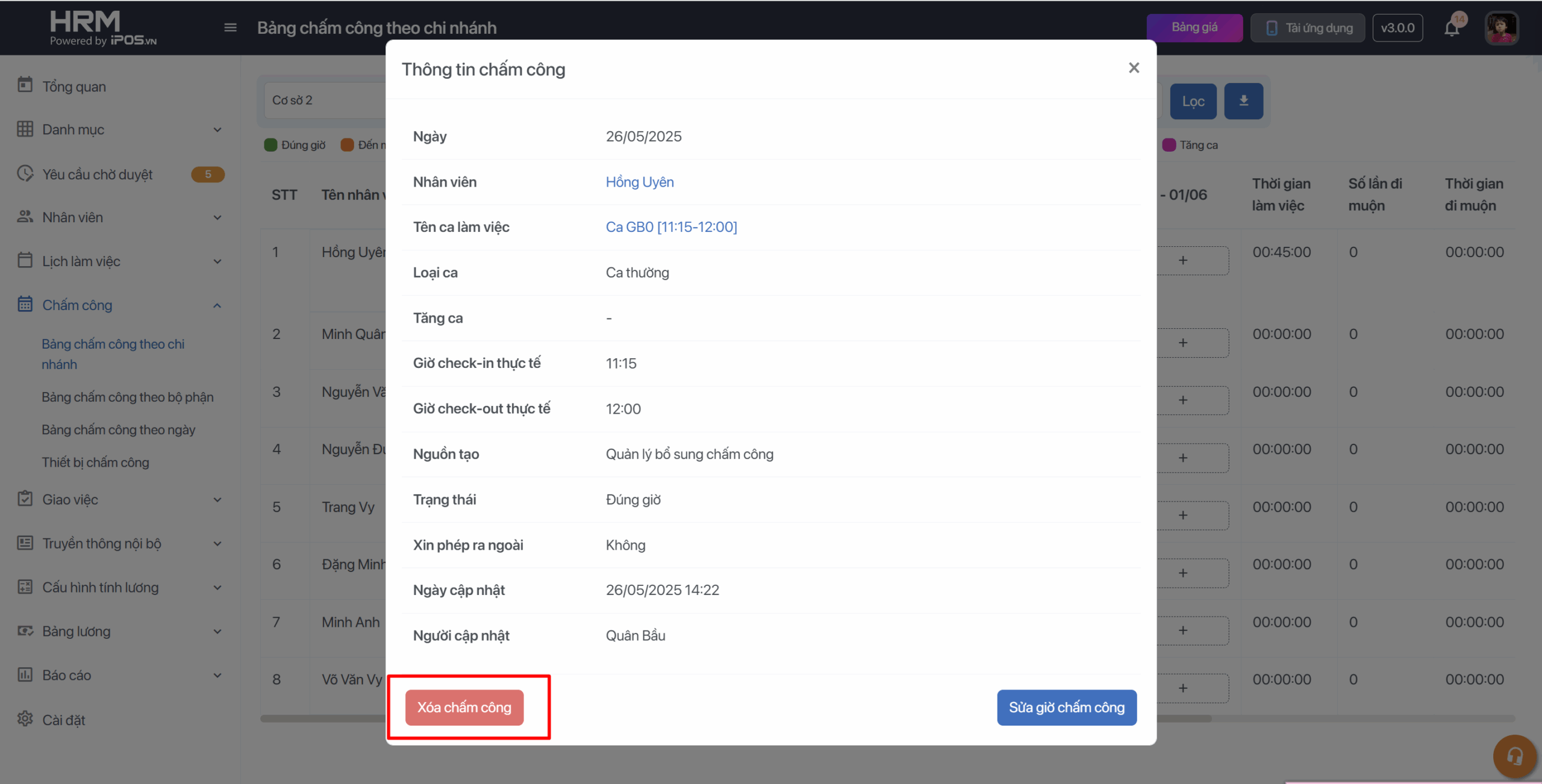1542x784 pixels.
Task: Open the support headset chat bubble
Action: coord(1514,756)
